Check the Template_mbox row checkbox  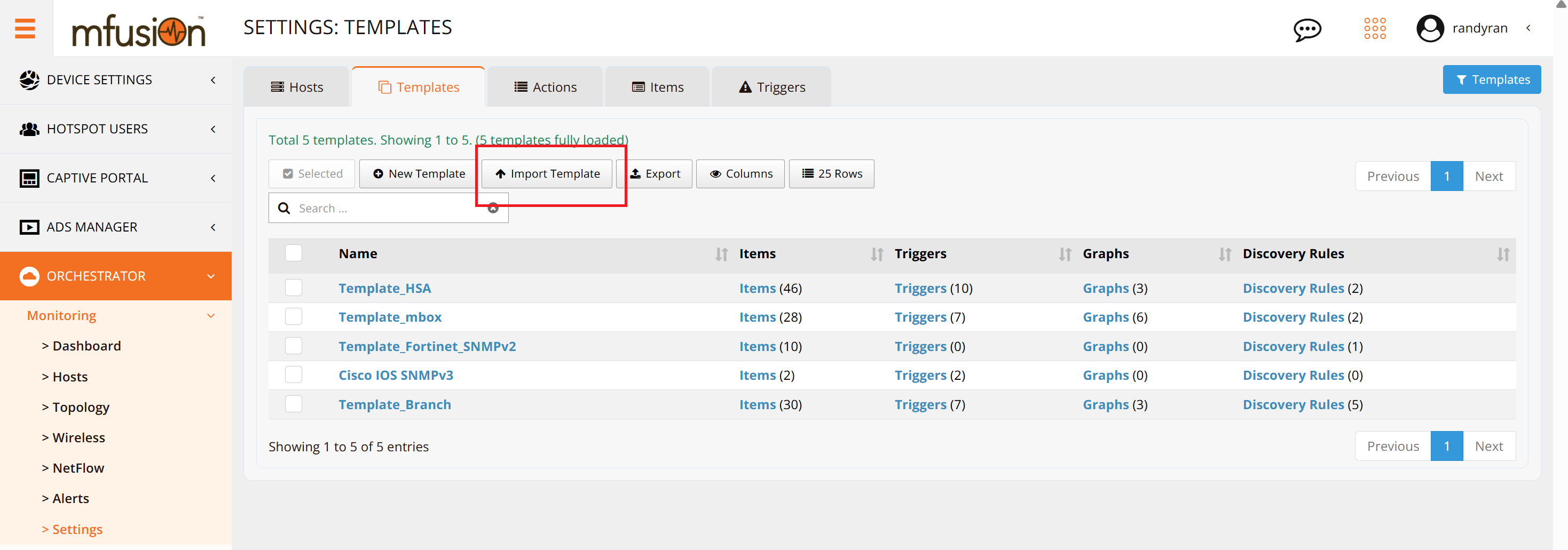[x=294, y=316]
